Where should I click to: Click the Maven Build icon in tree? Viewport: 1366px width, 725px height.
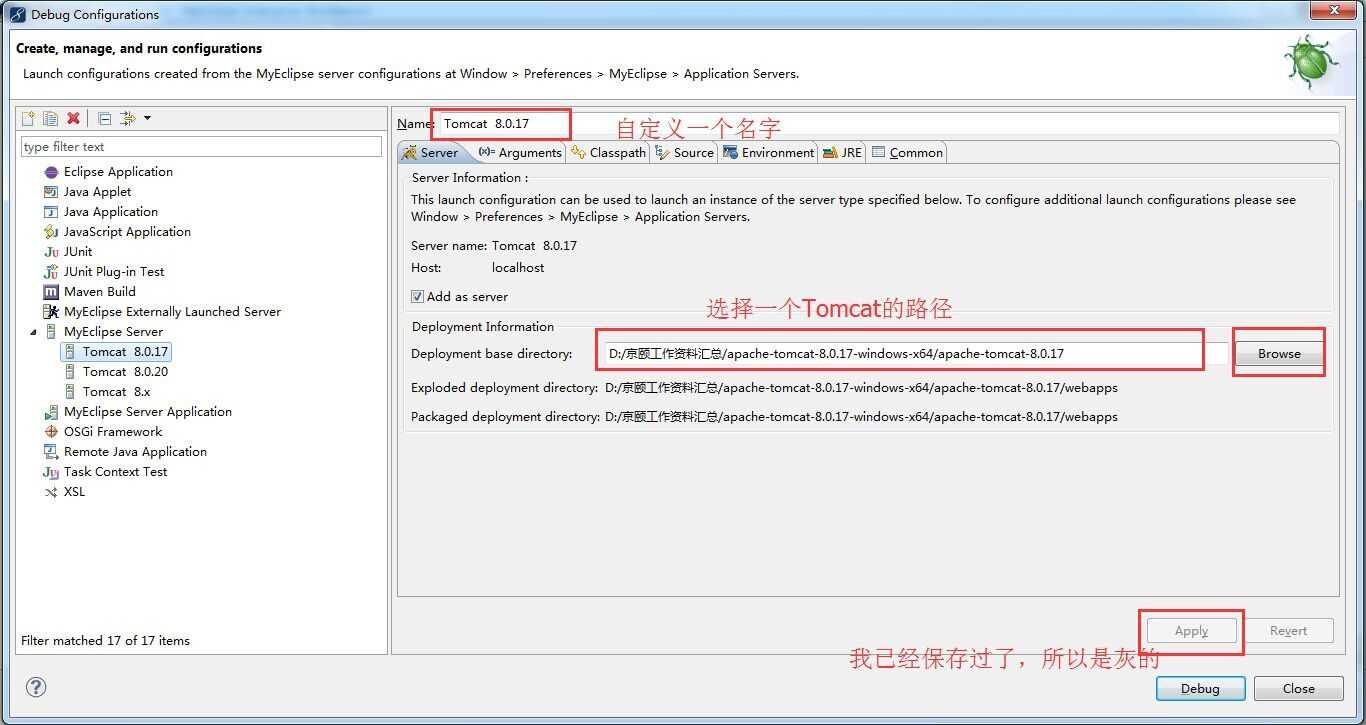[x=51, y=292]
